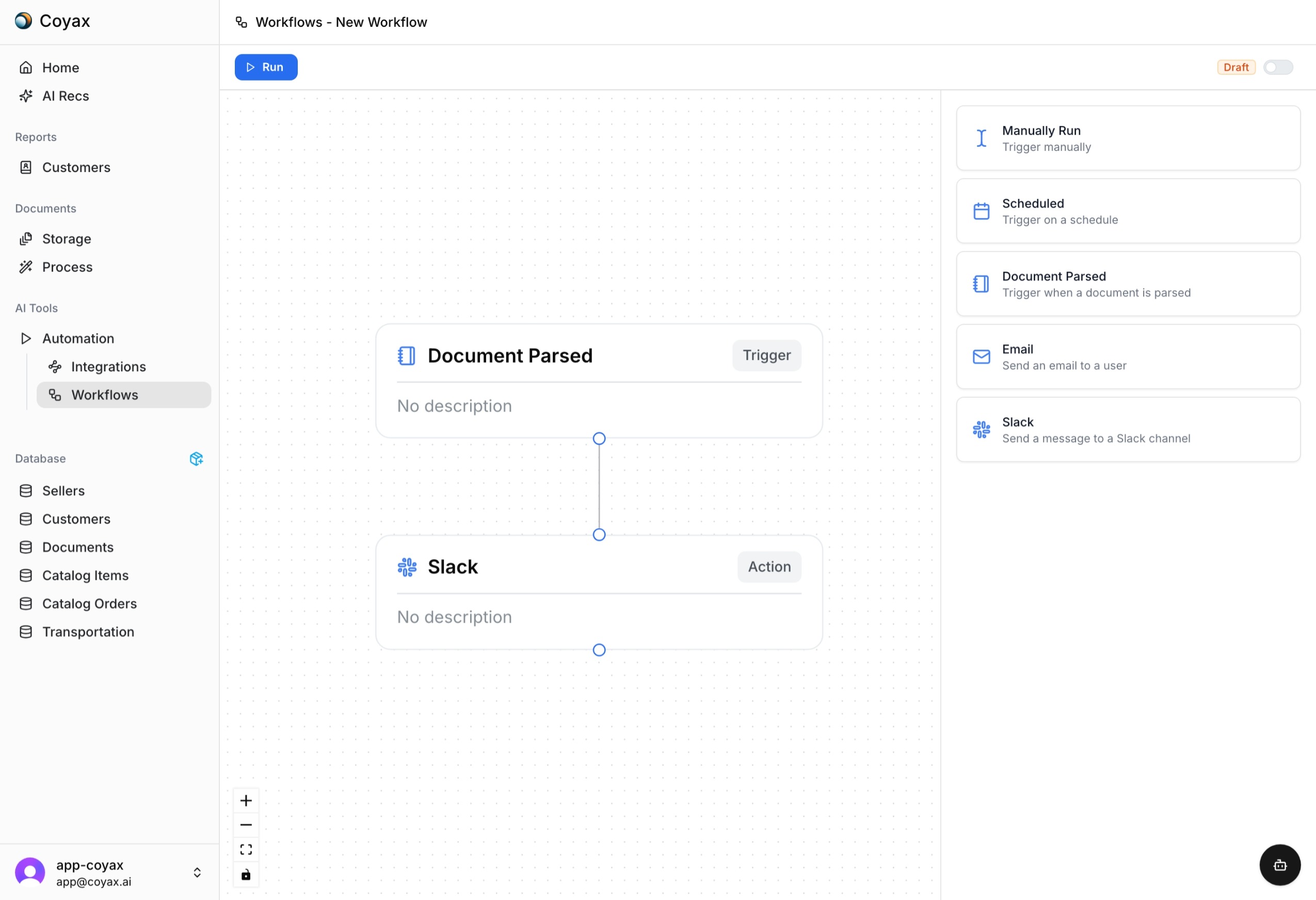This screenshot has width=1316, height=900.
Task: Go to Integrations in the sidebar
Action: coord(108,367)
